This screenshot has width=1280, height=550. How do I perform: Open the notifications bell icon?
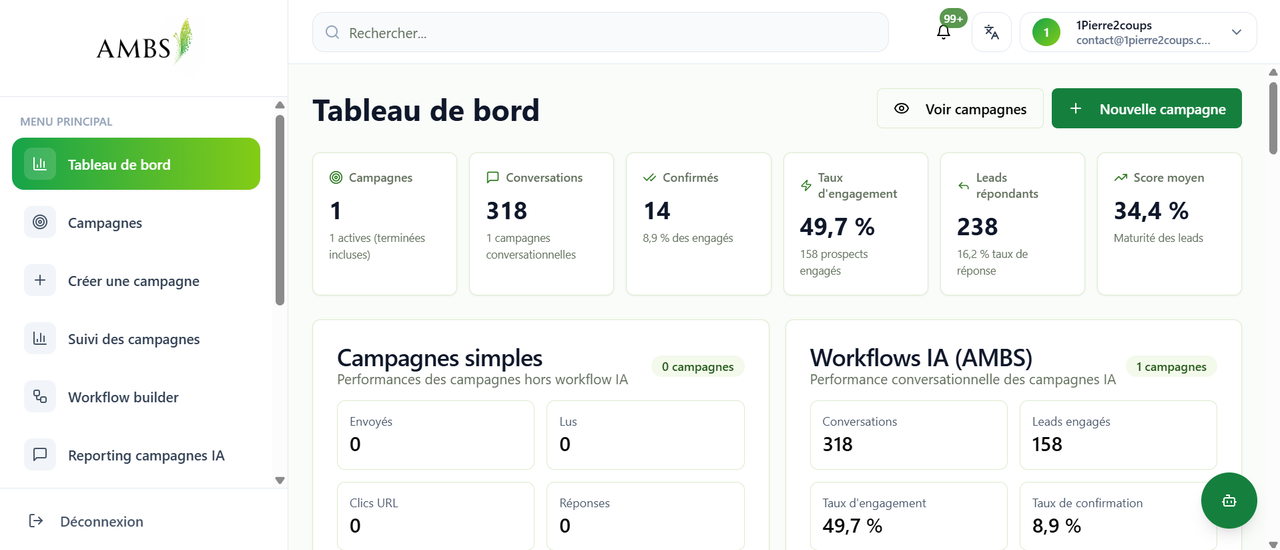click(943, 32)
